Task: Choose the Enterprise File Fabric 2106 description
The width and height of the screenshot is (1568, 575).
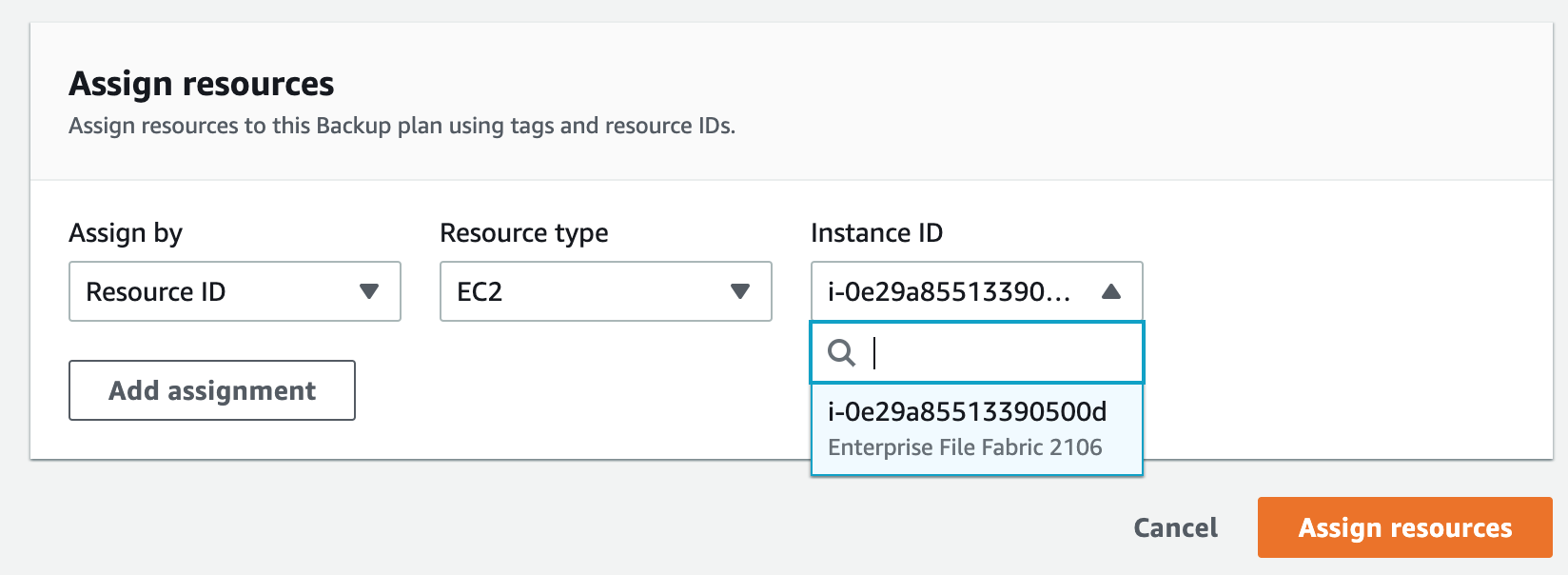Action: point(965,447)
